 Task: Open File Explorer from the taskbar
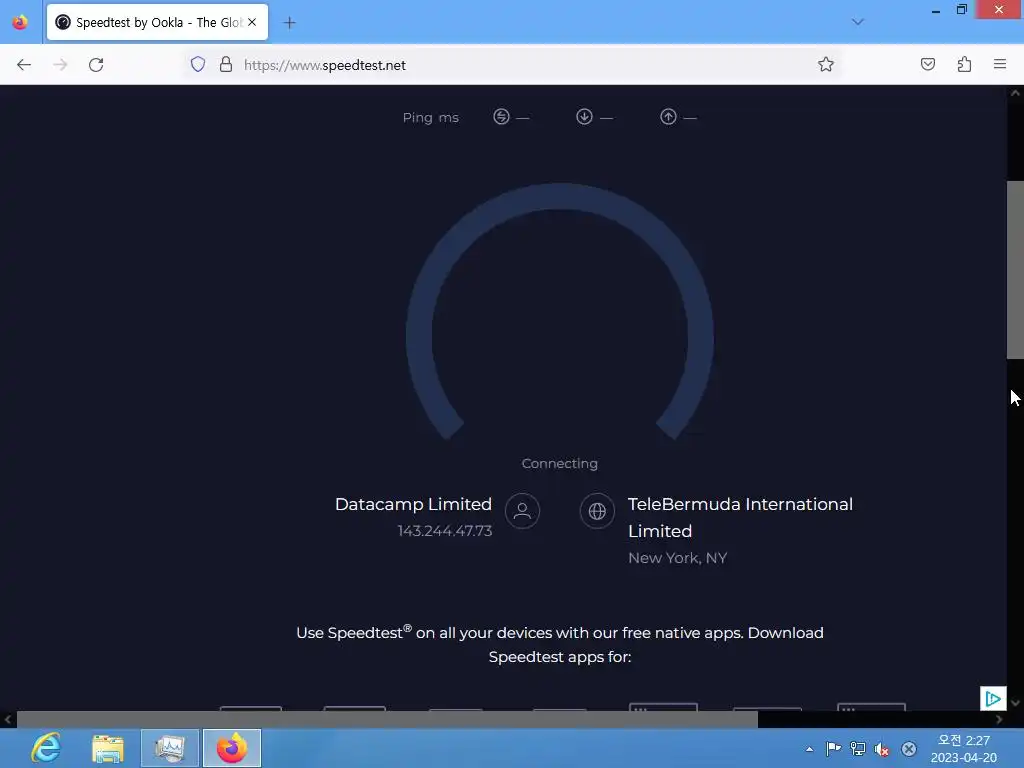108,748
